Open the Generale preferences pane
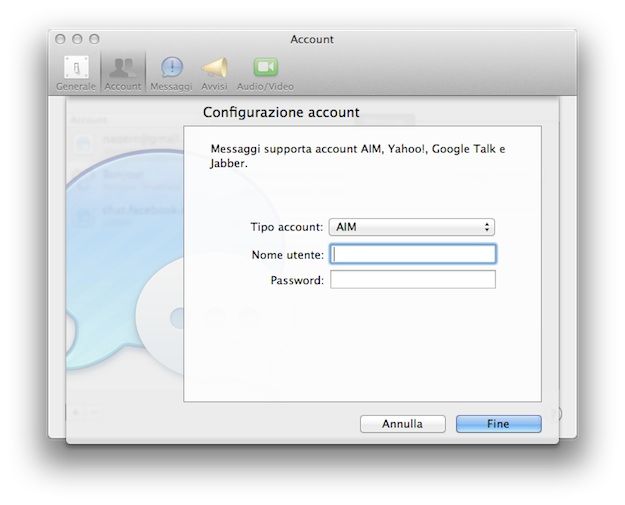 coord(76,73)
